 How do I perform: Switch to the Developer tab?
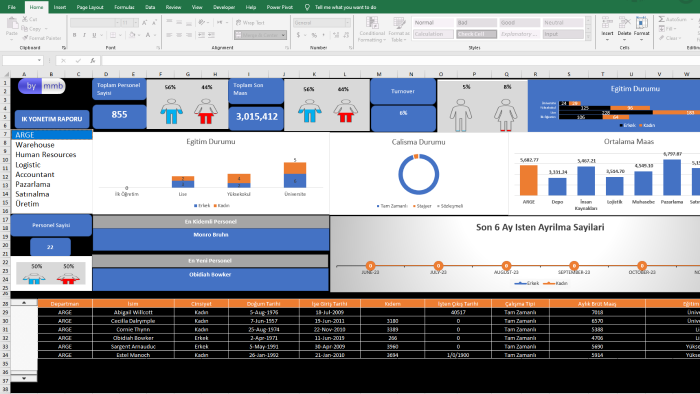[224, 7]
